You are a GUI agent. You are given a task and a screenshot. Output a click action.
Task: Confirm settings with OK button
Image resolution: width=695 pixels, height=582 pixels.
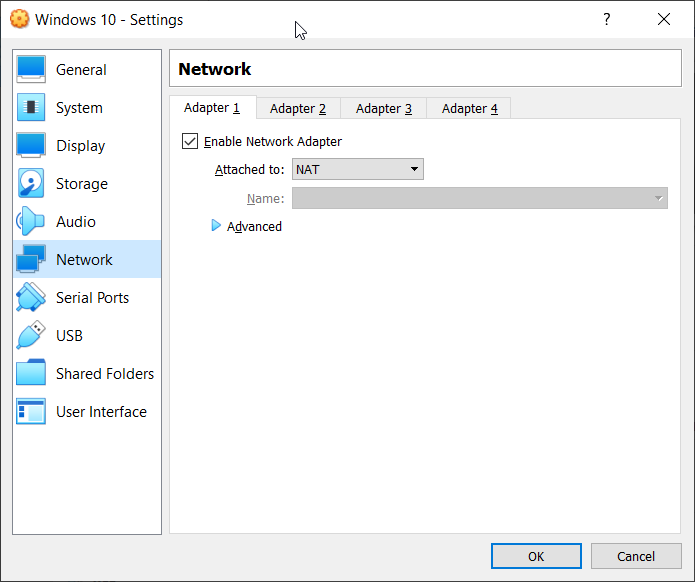pos(536,556)
